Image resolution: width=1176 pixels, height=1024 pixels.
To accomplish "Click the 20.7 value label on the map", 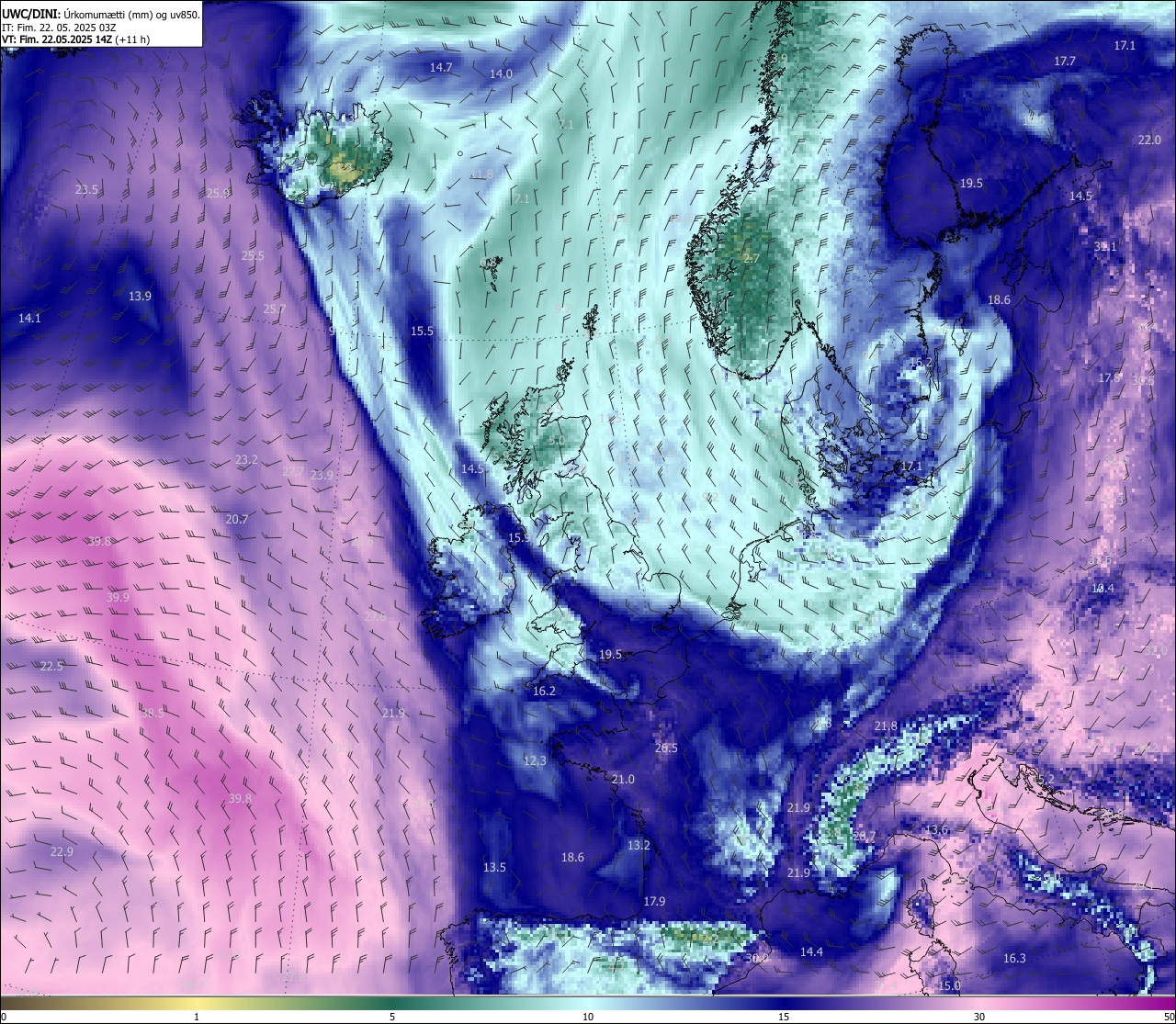I will click(236, 520).
